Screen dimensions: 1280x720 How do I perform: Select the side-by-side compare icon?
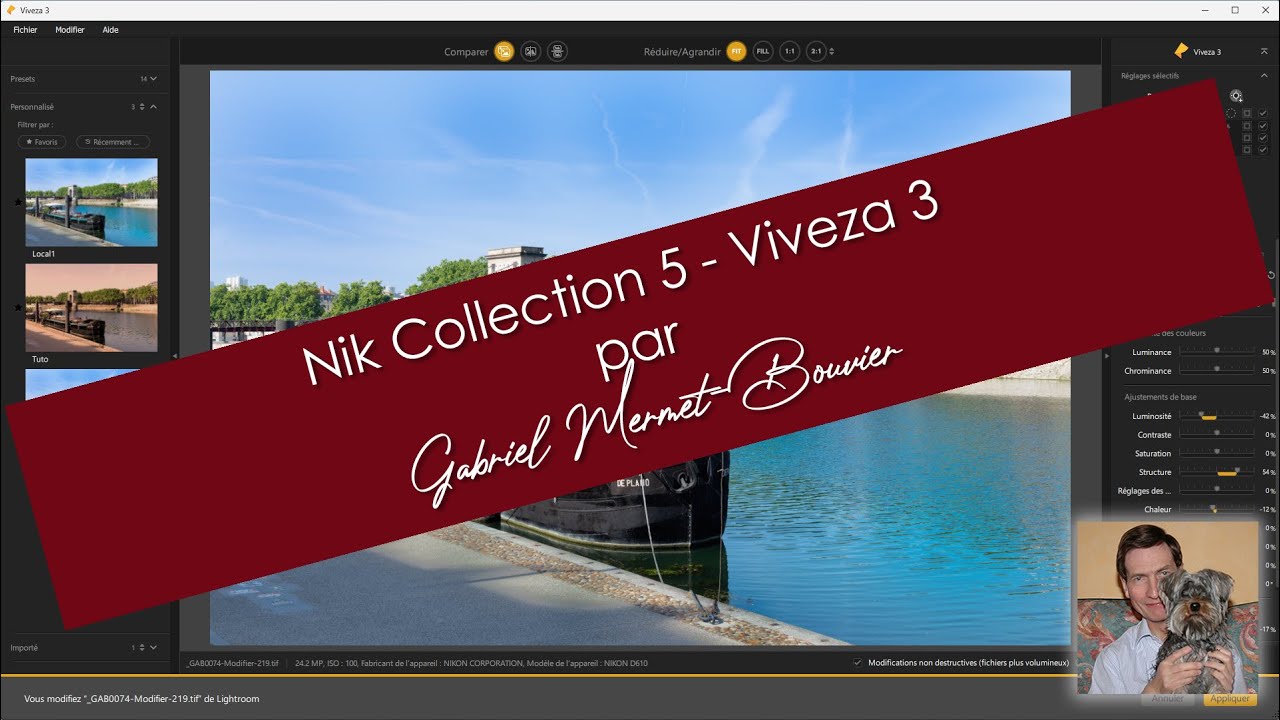point(558,51)
